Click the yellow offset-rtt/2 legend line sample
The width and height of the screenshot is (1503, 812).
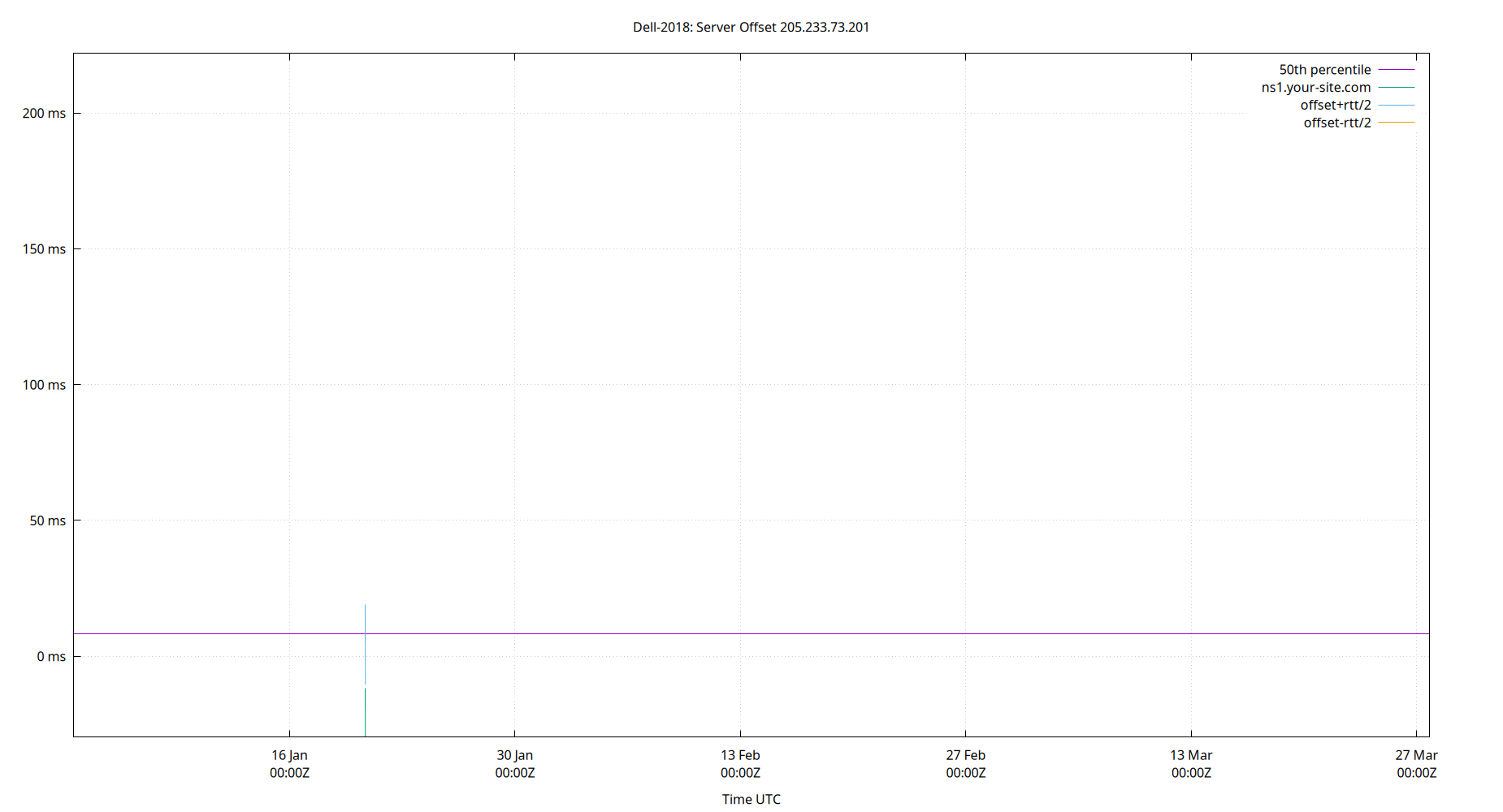[x=1396, y=123]
